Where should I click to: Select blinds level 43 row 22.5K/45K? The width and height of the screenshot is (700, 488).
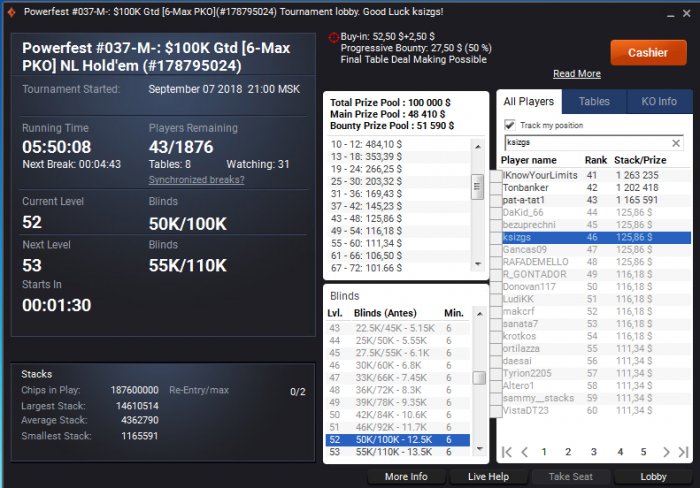click(397, 328)
